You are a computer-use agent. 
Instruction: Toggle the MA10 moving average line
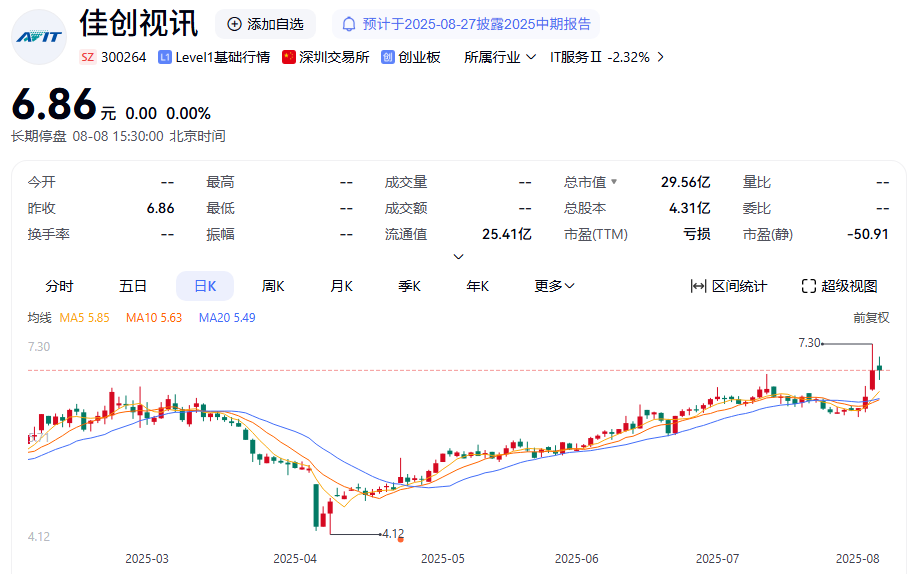pos(154,318)
